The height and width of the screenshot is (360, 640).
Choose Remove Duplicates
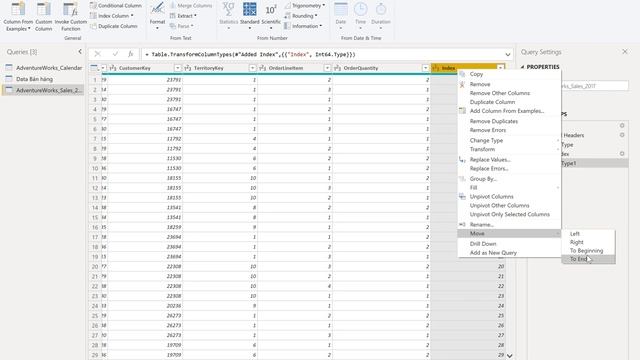coord(509,121)
